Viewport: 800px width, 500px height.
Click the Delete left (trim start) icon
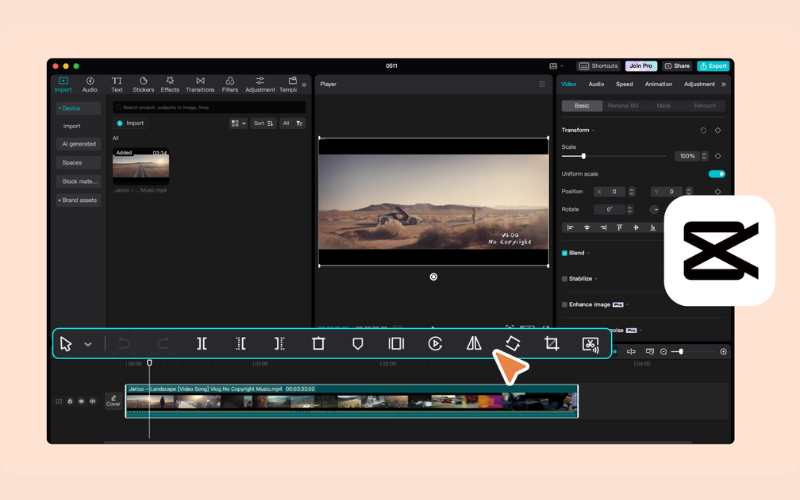pyautogui.click(x=241, y=344)
